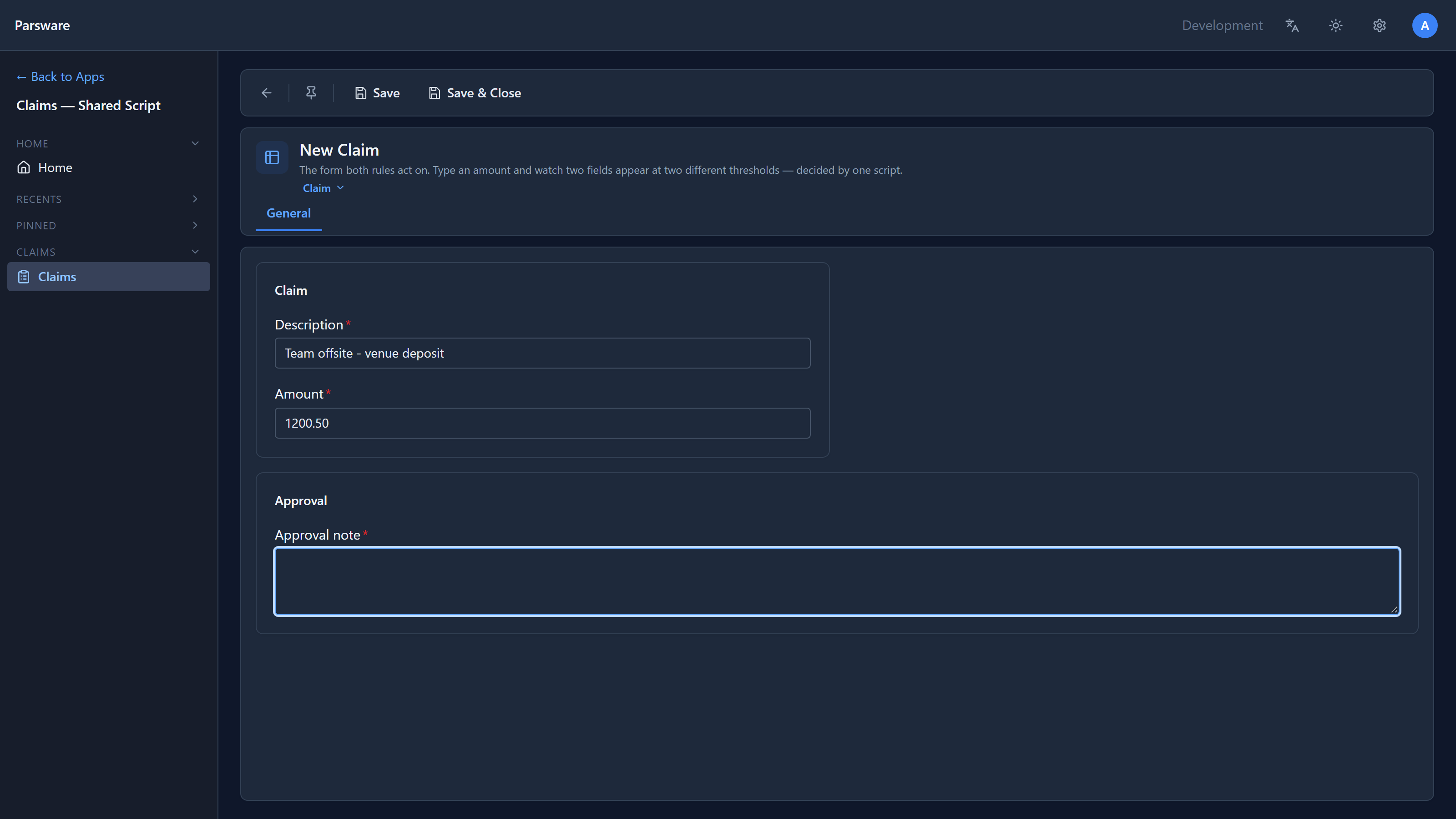Open the language translation icon
The height and width of the screenshot is (819, 1456).
(1292, 25)
